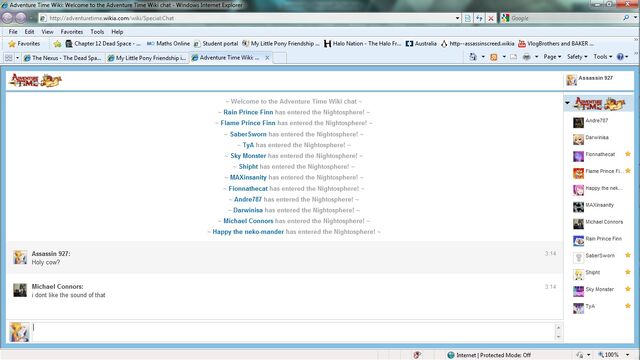Click Happy the neko-mander link in chat log
The width and height of the screenshot is (640, 360).
click(x=248, y=232)
